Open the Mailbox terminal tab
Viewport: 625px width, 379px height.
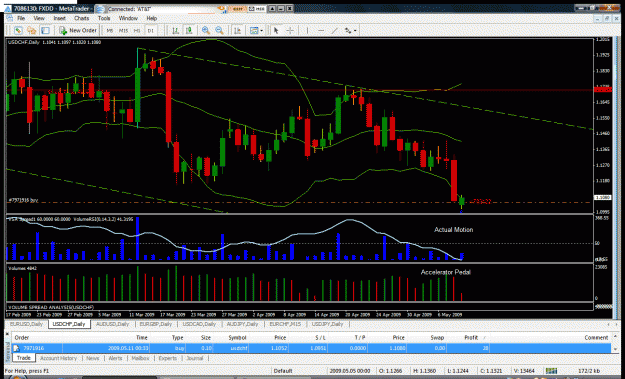pos(140,358)
